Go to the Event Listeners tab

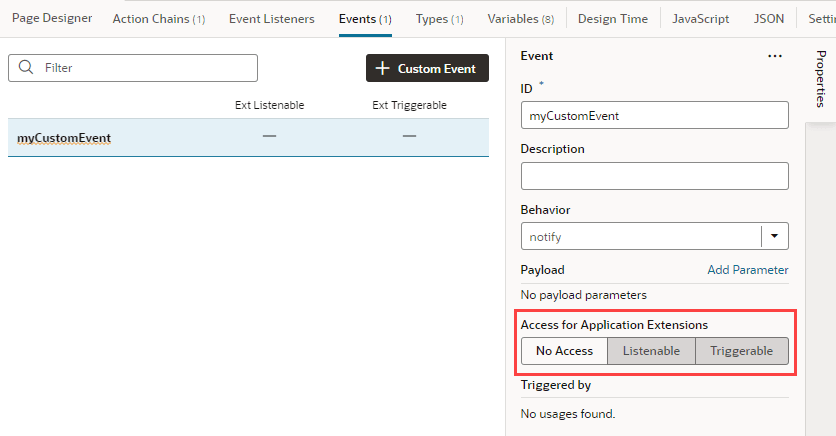tap(271, 19)
